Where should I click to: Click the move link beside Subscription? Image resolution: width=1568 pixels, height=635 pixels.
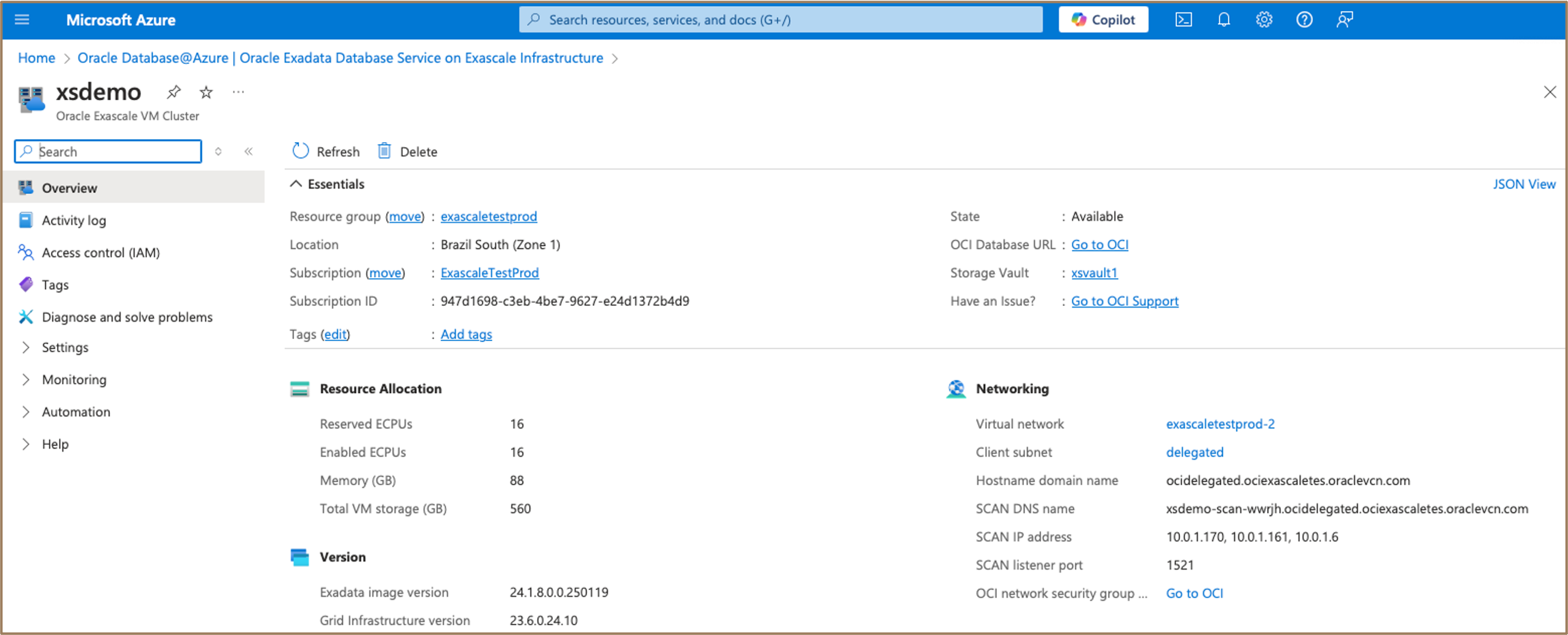pyautogui.click(x=386, y=273)
